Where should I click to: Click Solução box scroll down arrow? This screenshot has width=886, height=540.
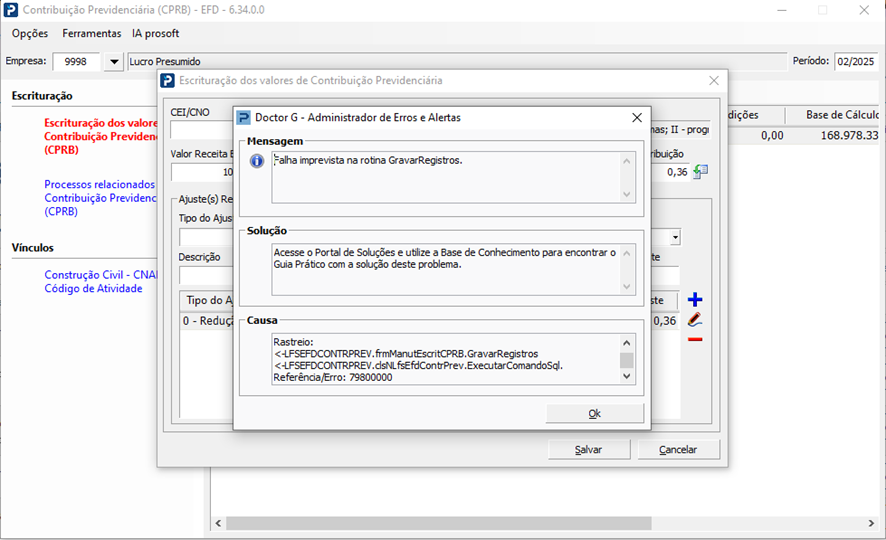pos(627,286)
